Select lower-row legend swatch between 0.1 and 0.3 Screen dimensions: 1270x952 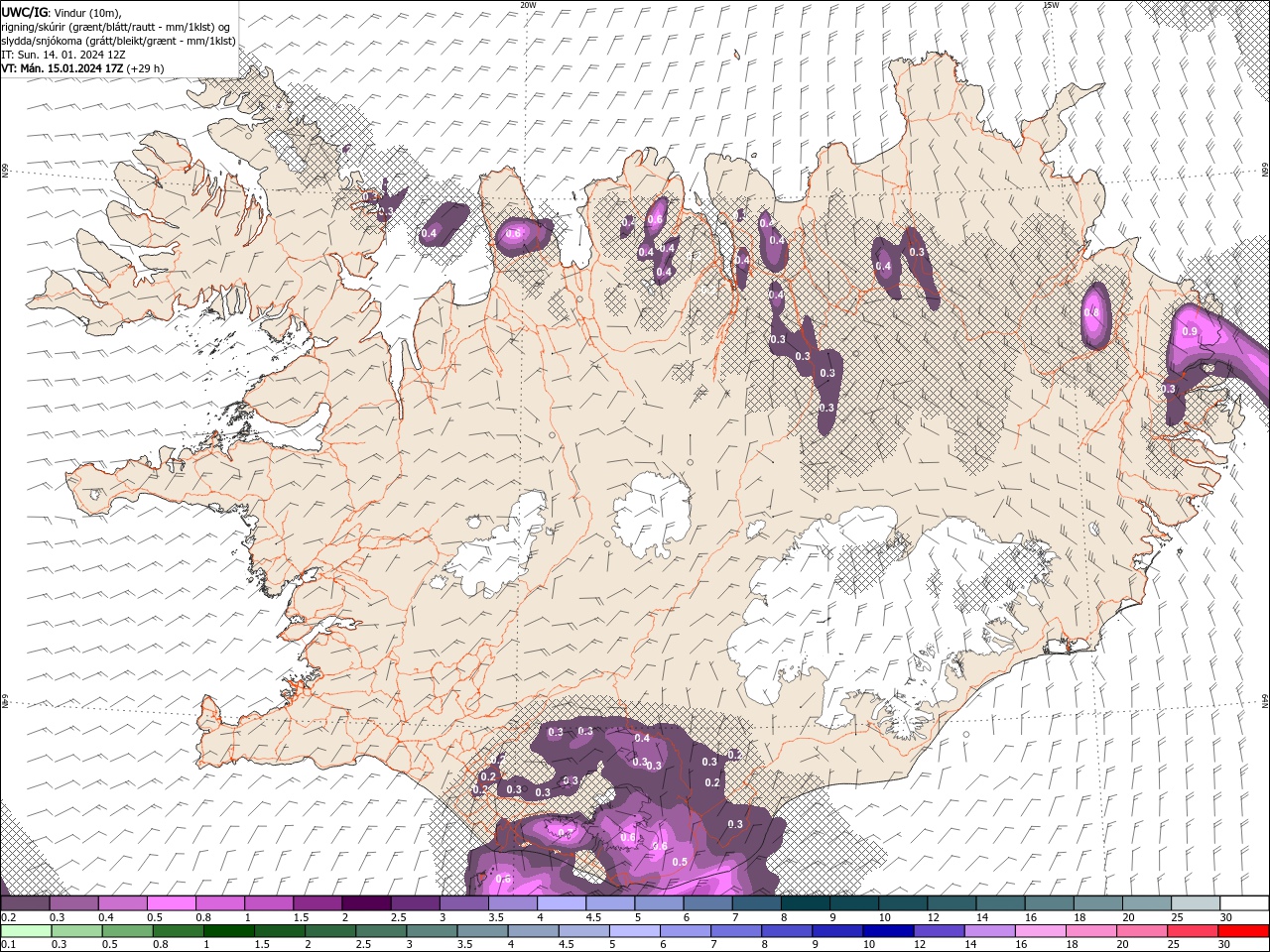pyautogui.click(x=25, y=931)
